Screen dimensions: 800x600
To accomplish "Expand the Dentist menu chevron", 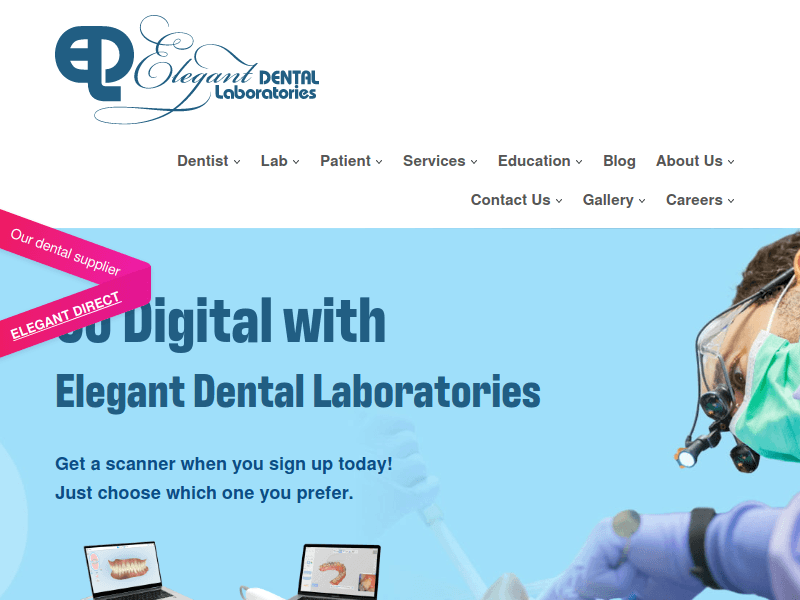I will 237,162.
